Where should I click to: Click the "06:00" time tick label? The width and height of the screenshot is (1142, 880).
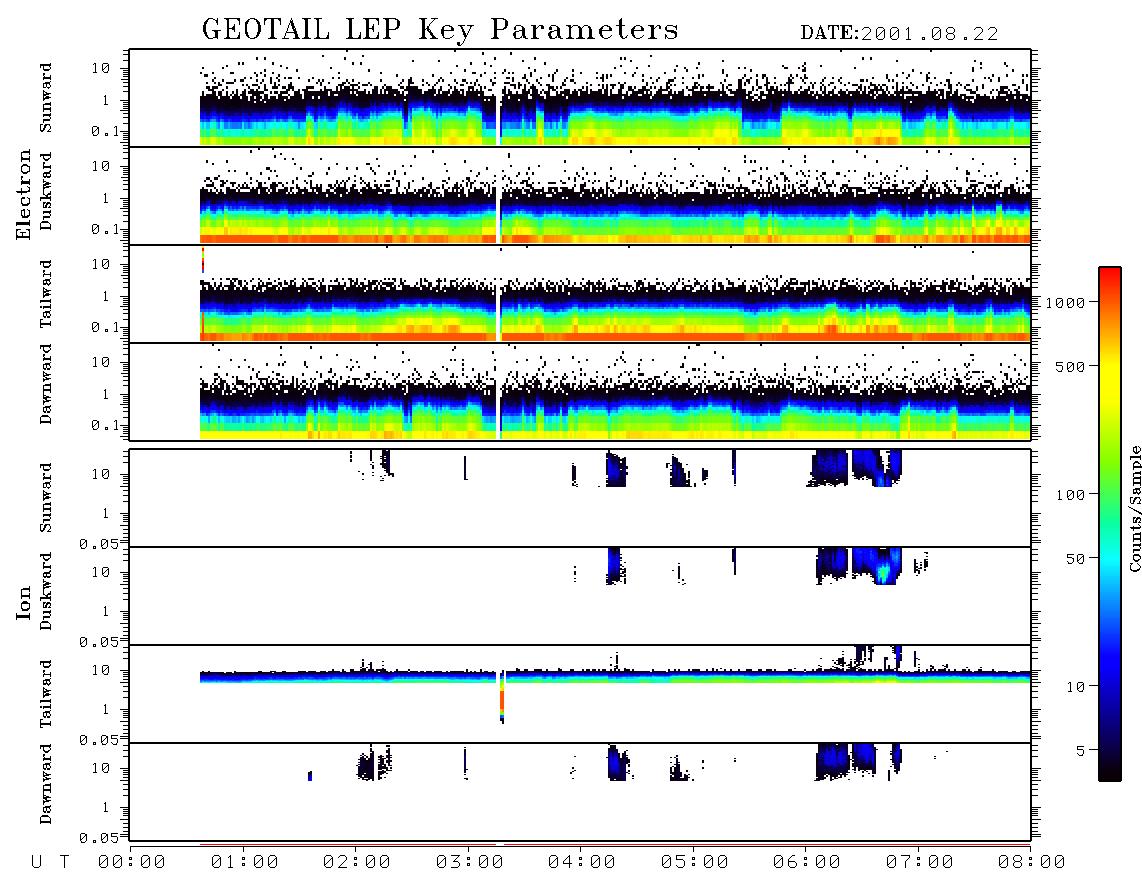(x=807, y=863)
